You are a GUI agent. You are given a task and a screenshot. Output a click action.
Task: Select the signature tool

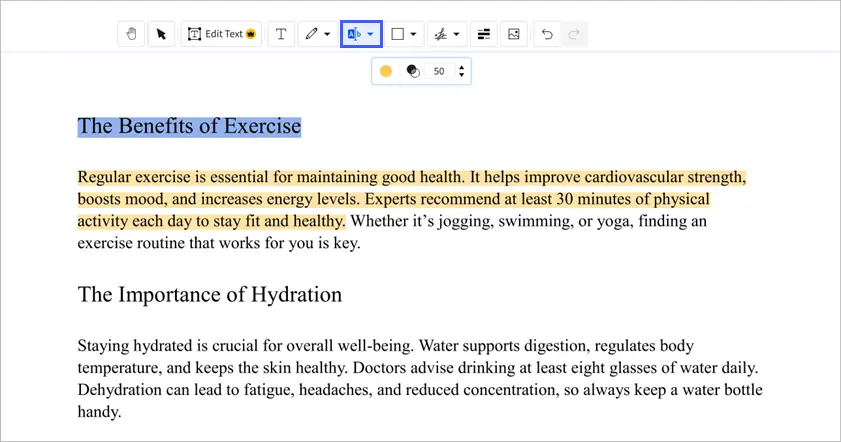tap(440, 34)
